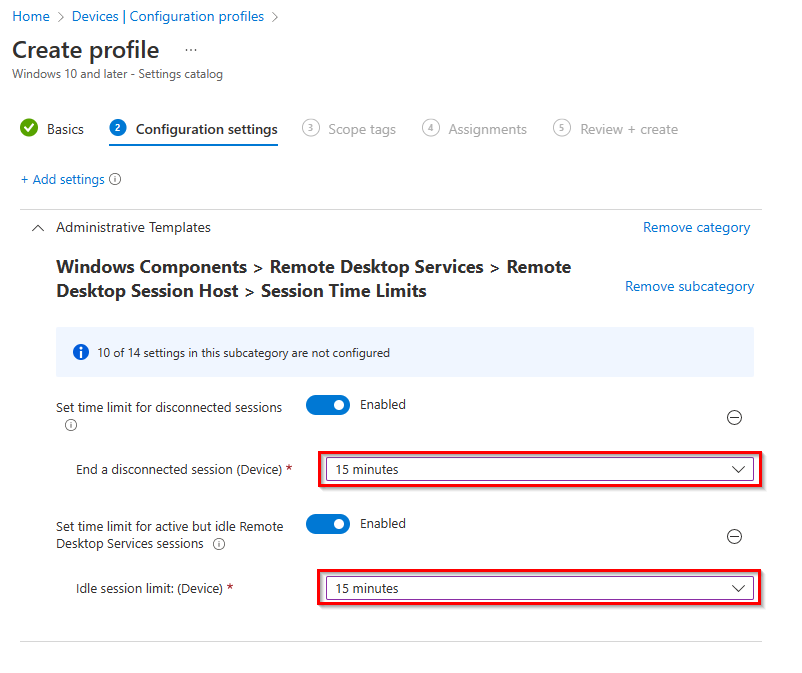Open Idle session limit dropdown

539,589
